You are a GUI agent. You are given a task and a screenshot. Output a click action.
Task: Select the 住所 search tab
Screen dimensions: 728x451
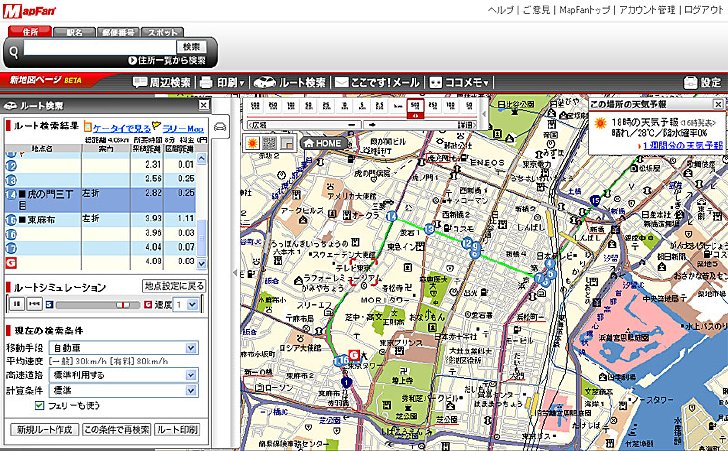click(30, 32)
